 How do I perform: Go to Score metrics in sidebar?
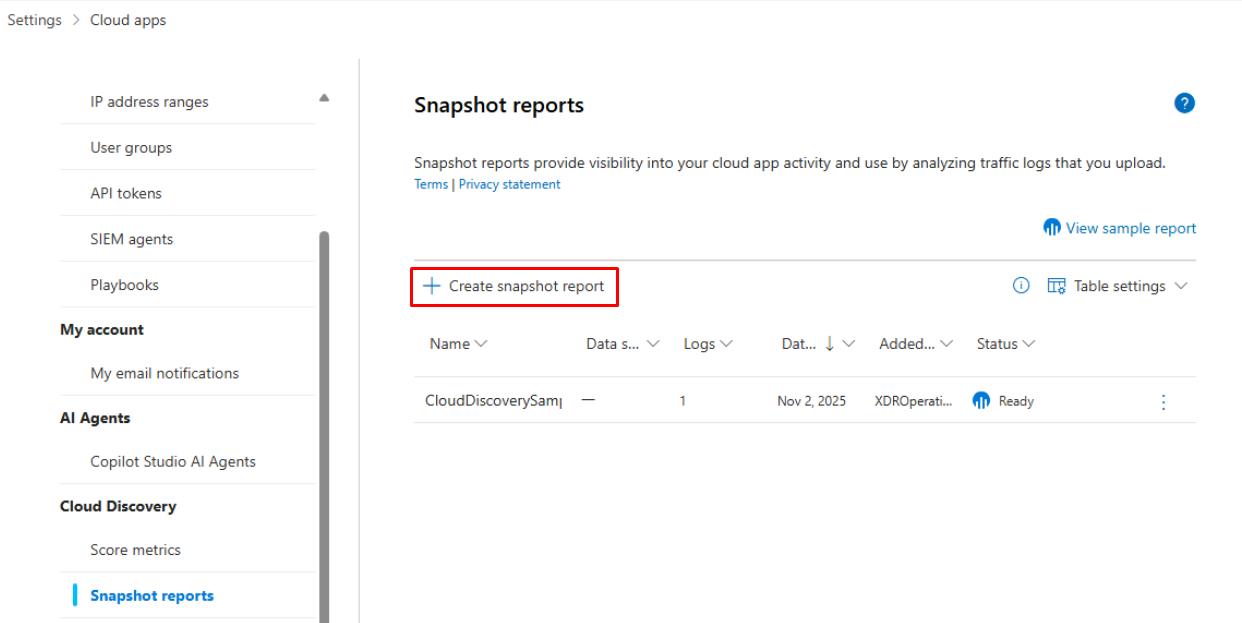click(135, 550)
